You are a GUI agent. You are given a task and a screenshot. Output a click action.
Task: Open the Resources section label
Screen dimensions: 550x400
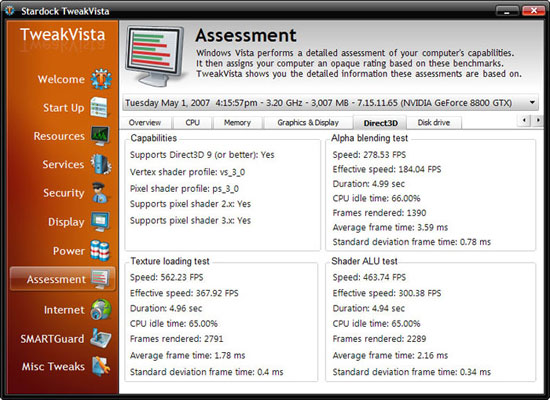click(x=59, y=136)
